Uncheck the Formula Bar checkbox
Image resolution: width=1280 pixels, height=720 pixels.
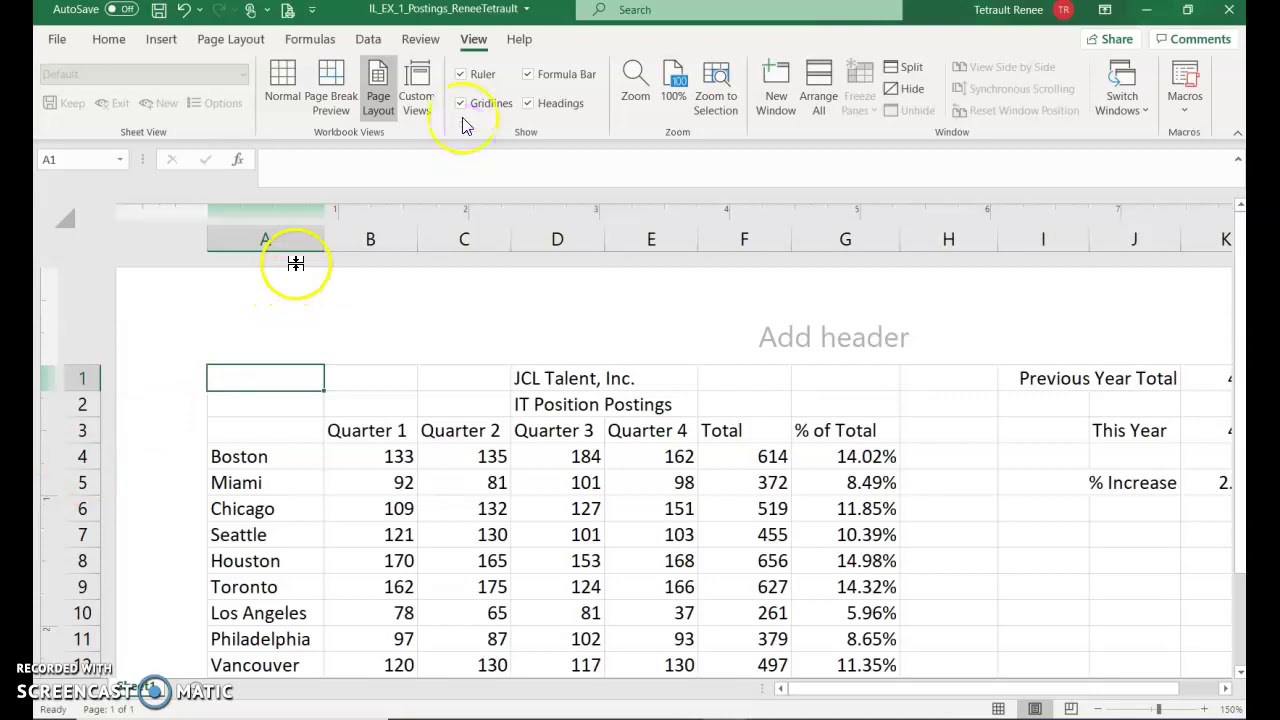(528, 74)
